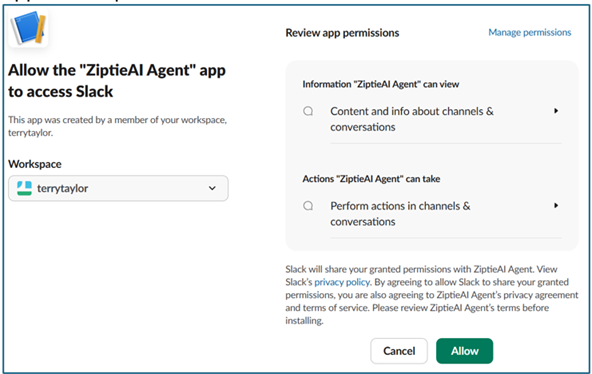
Task: Click the app created by terrytaylor note
Action: (x=117, y=126)
